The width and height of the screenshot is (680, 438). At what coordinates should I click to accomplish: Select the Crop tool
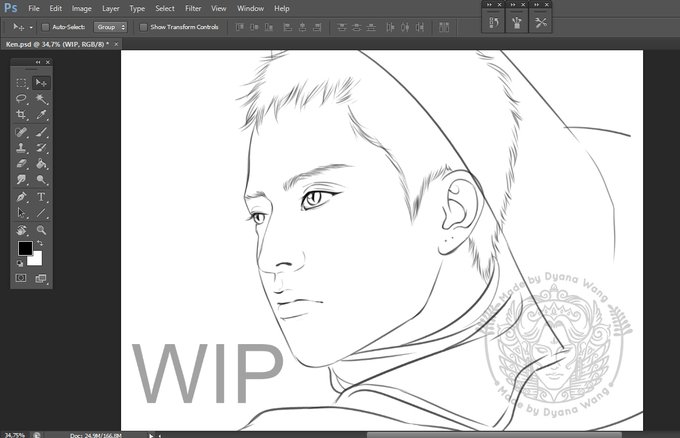[x=21, y=115]
